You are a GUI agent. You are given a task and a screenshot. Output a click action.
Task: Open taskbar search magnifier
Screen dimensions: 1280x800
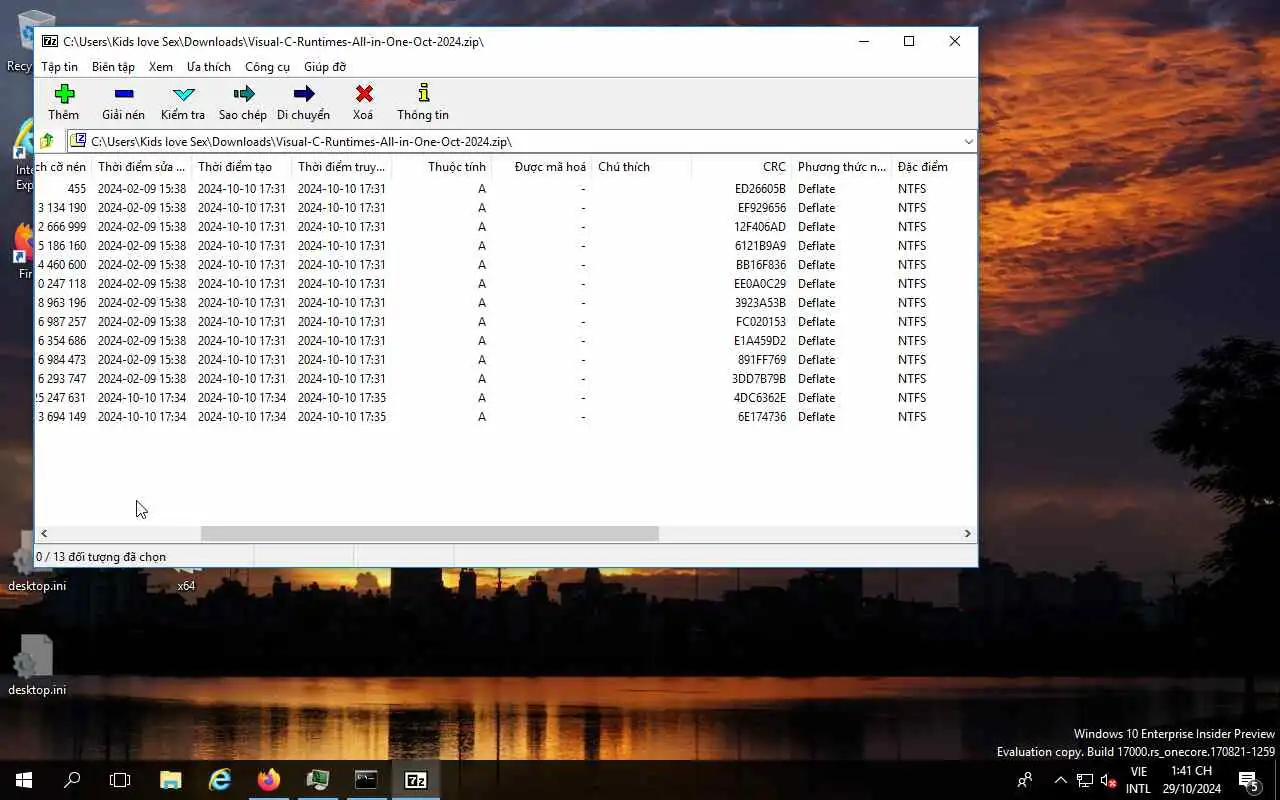point(72,780)
